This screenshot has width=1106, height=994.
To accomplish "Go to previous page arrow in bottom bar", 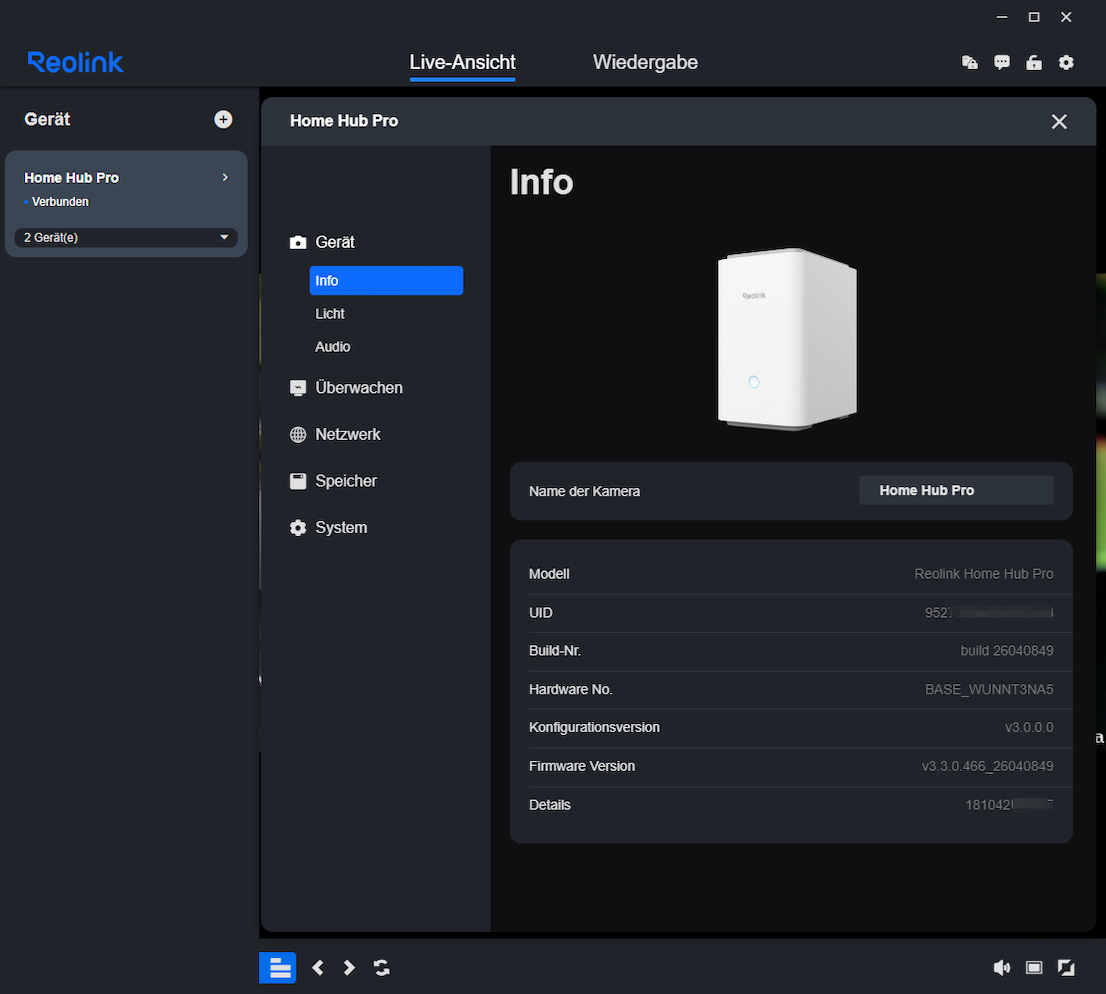I will tap(318, 967).
